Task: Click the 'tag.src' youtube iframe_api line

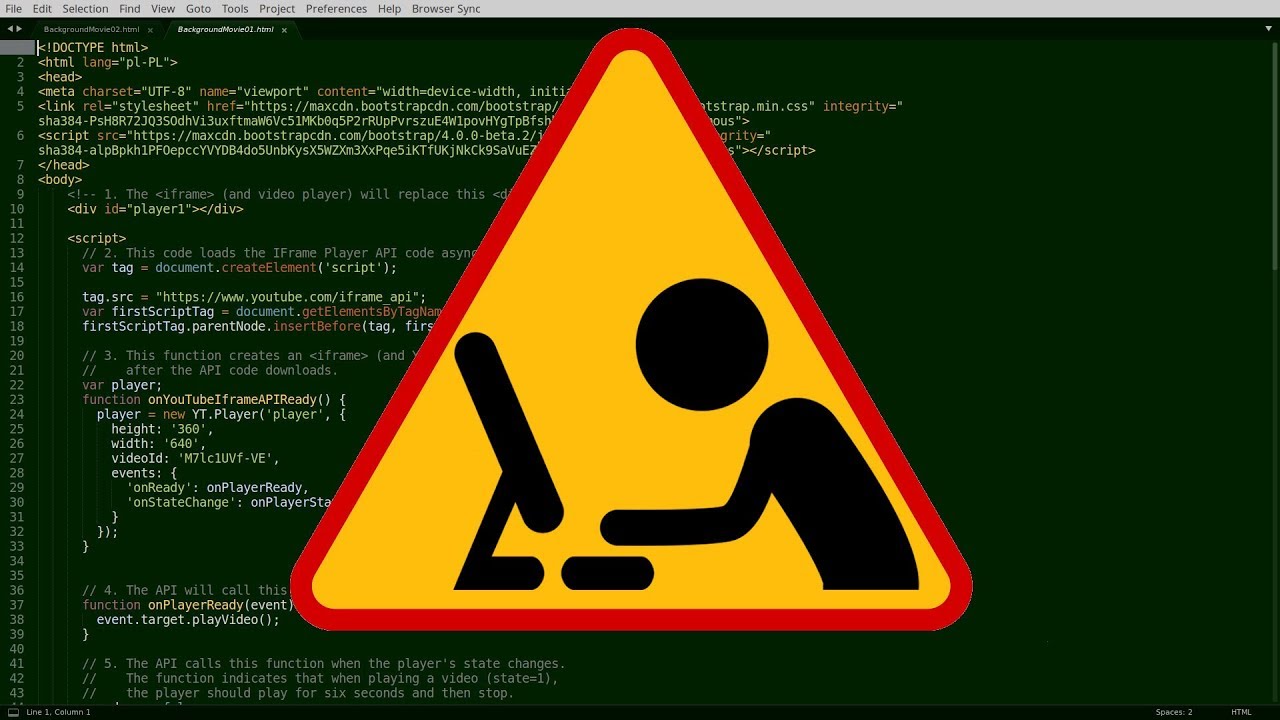Action: tap(254, 297)
